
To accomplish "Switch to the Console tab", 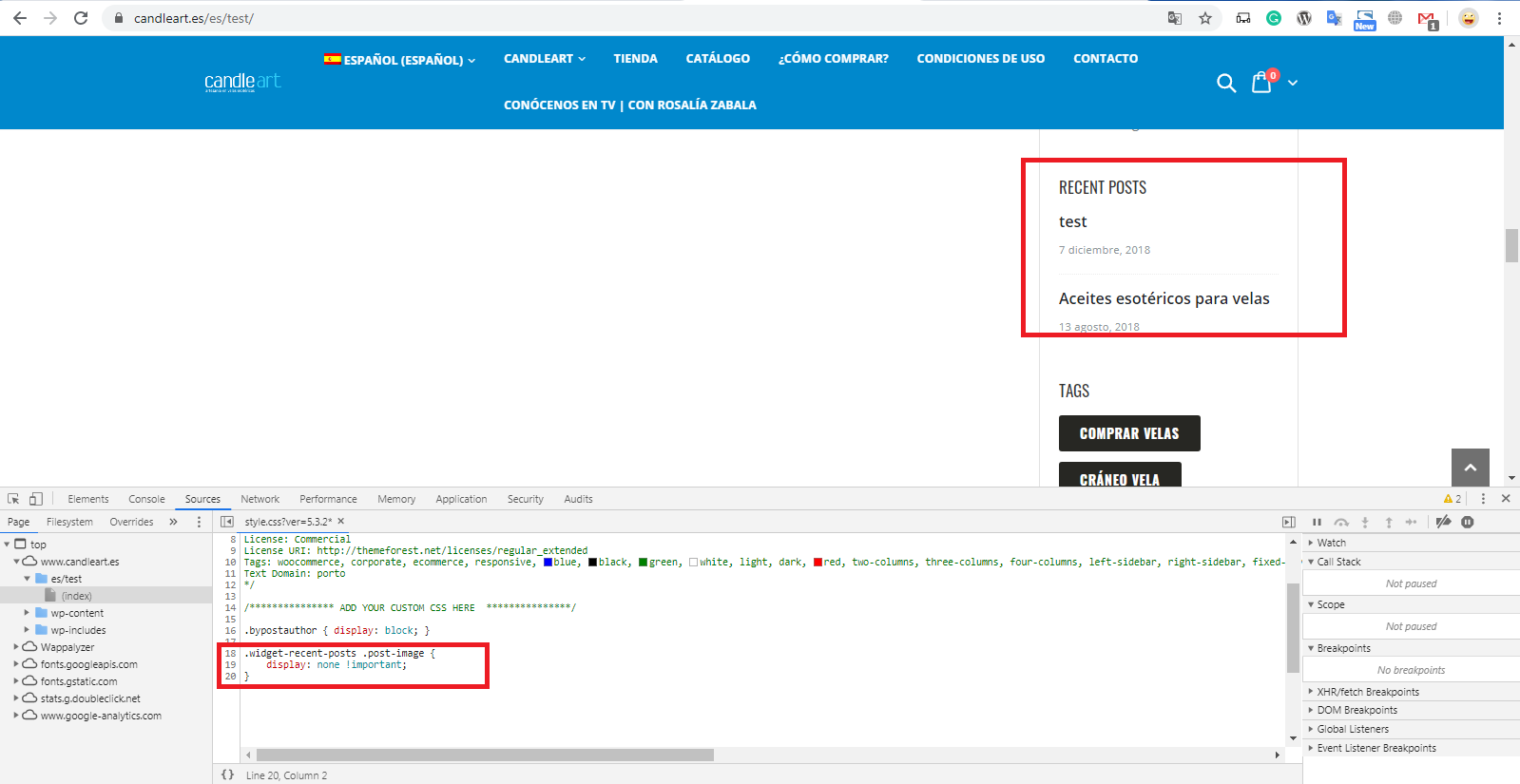I will point(147,499).
